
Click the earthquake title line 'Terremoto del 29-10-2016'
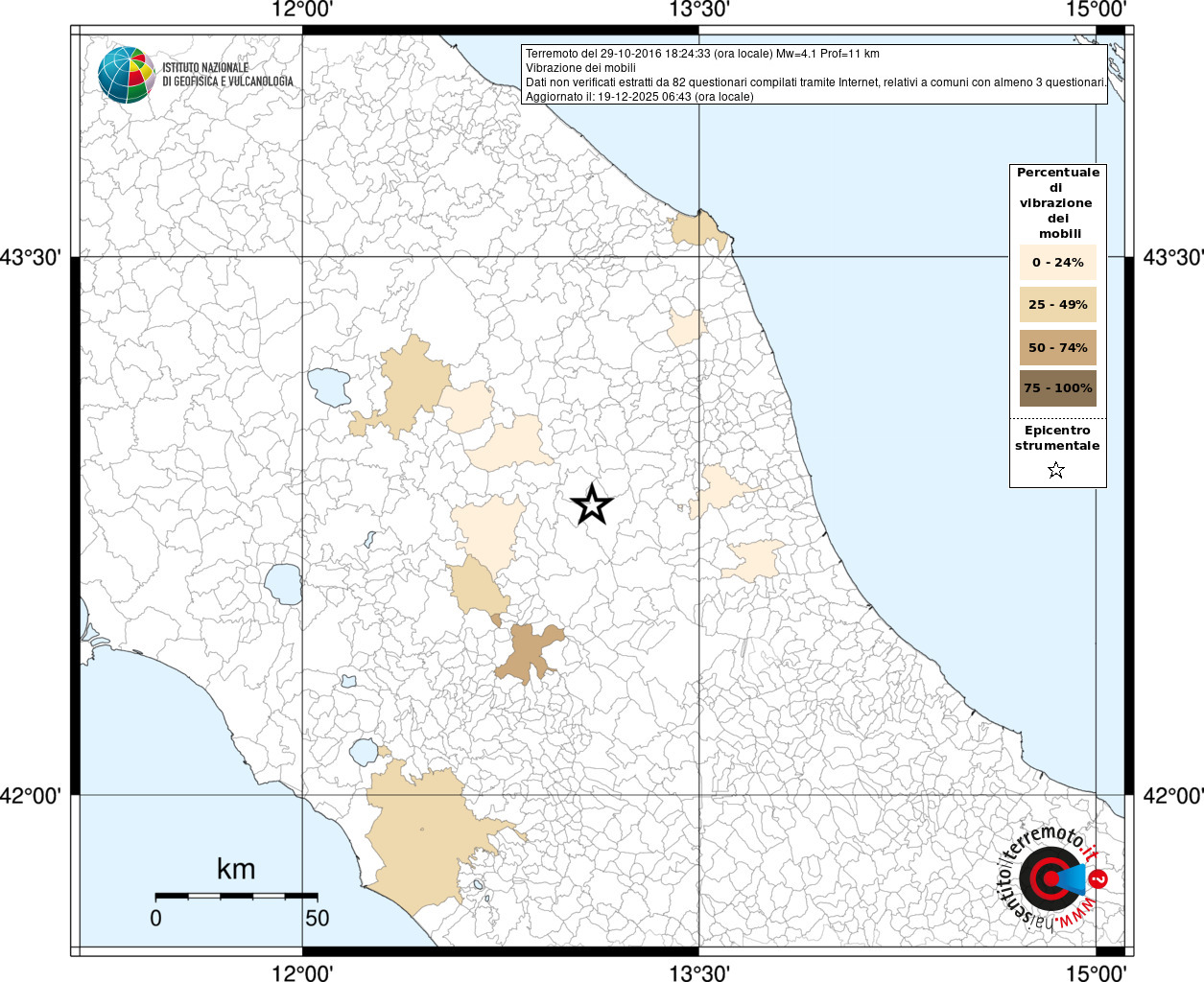[x=702, y=54]
